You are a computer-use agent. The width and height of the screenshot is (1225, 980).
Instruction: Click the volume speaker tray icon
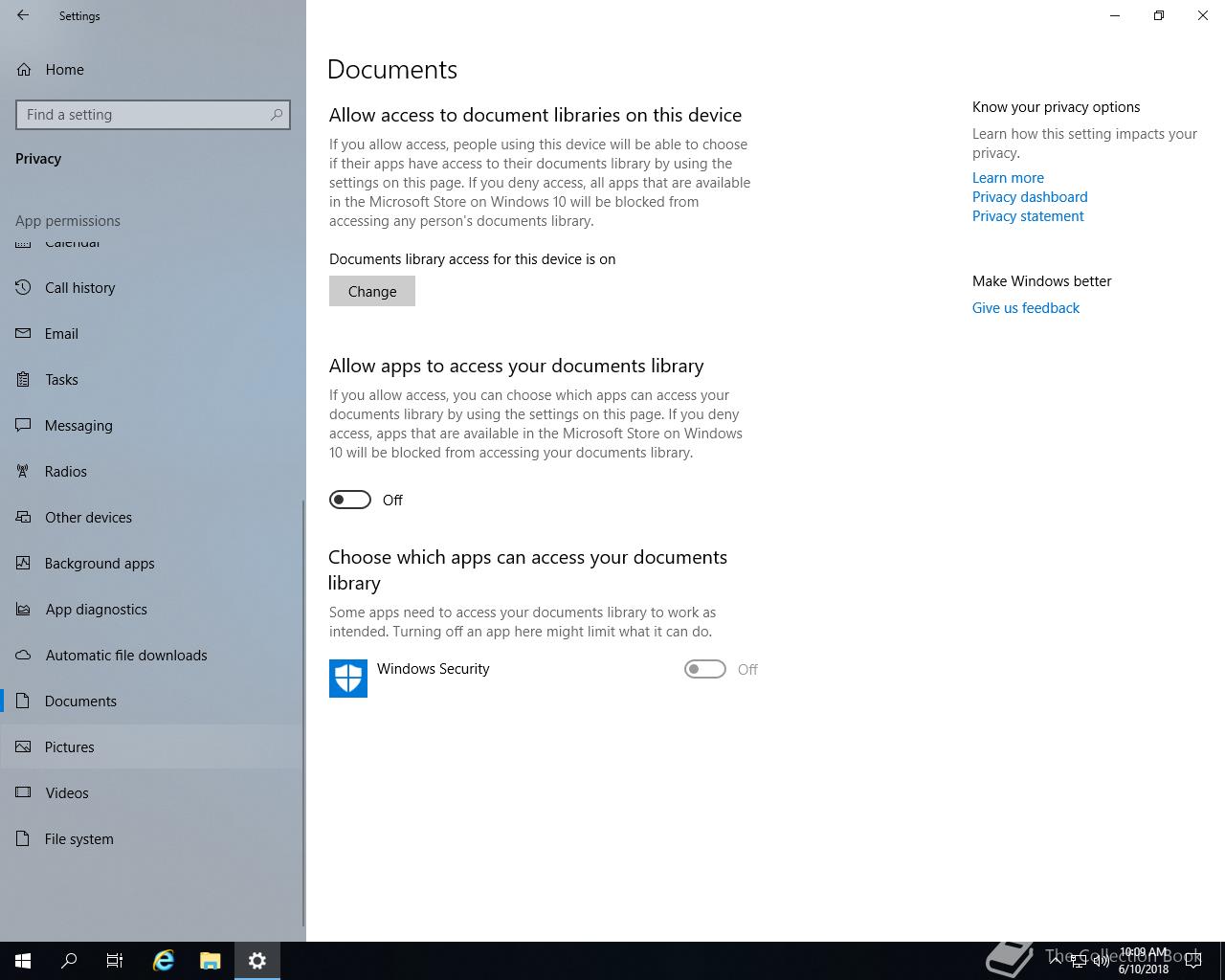[x=1101, y=961]
